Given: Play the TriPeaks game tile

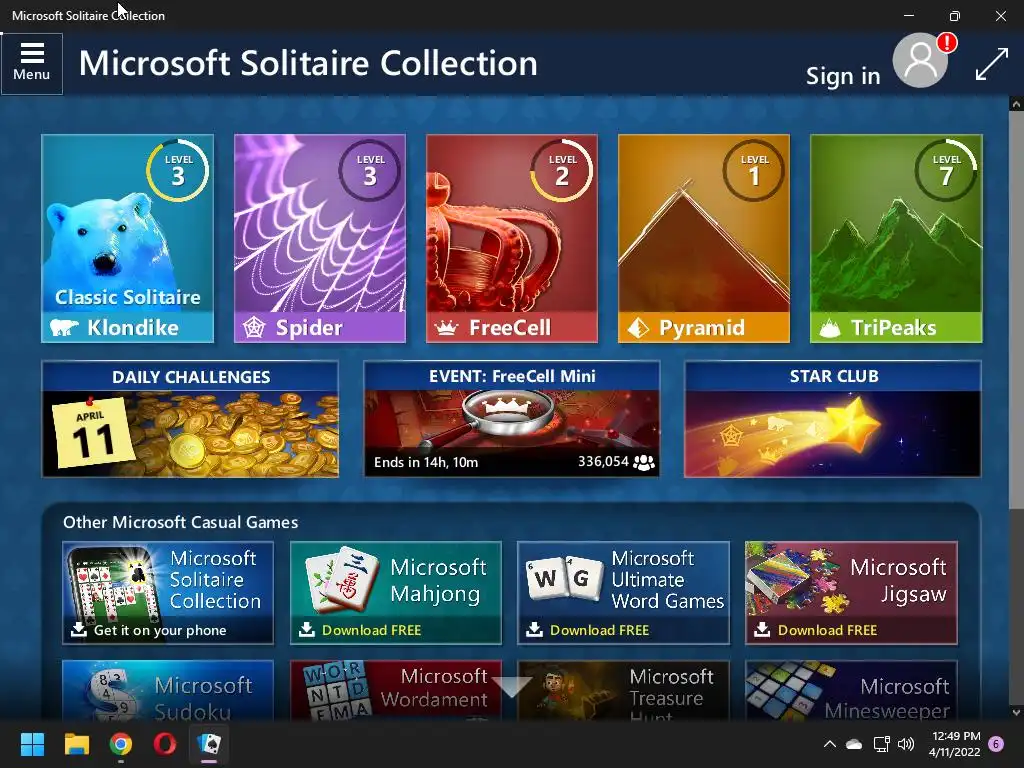Looking at the screenshot, I should pyautogui.click(x=896, y=238).
